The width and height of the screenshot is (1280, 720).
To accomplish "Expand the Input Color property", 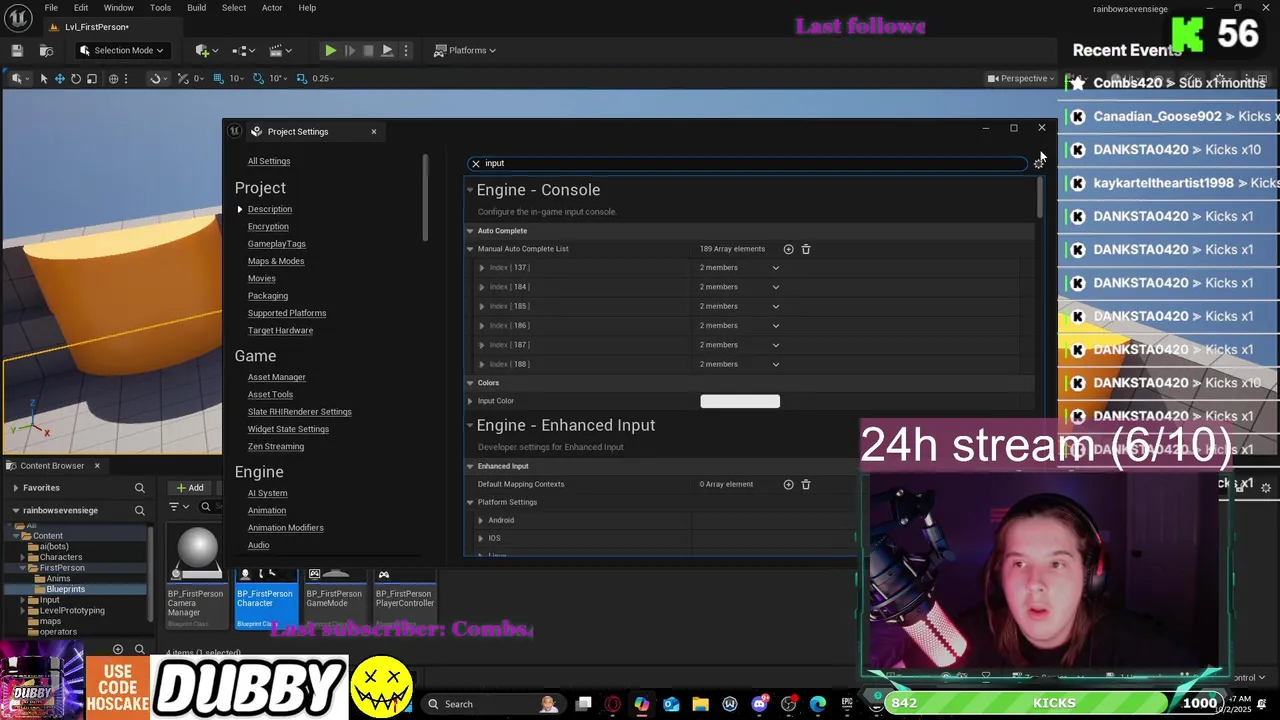I will (470, 401).
